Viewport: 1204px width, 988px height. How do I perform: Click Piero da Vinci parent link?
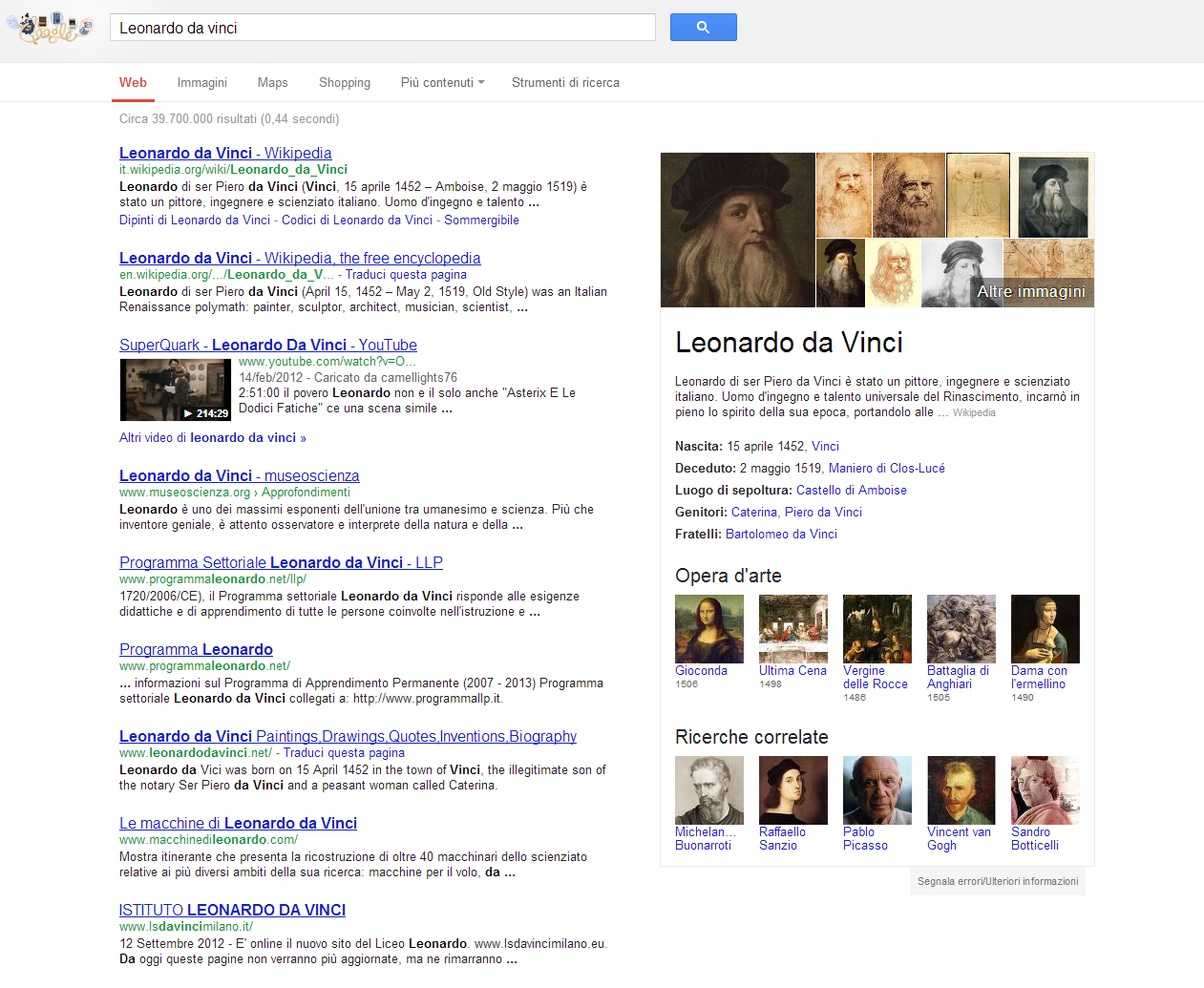coord(823,512)
